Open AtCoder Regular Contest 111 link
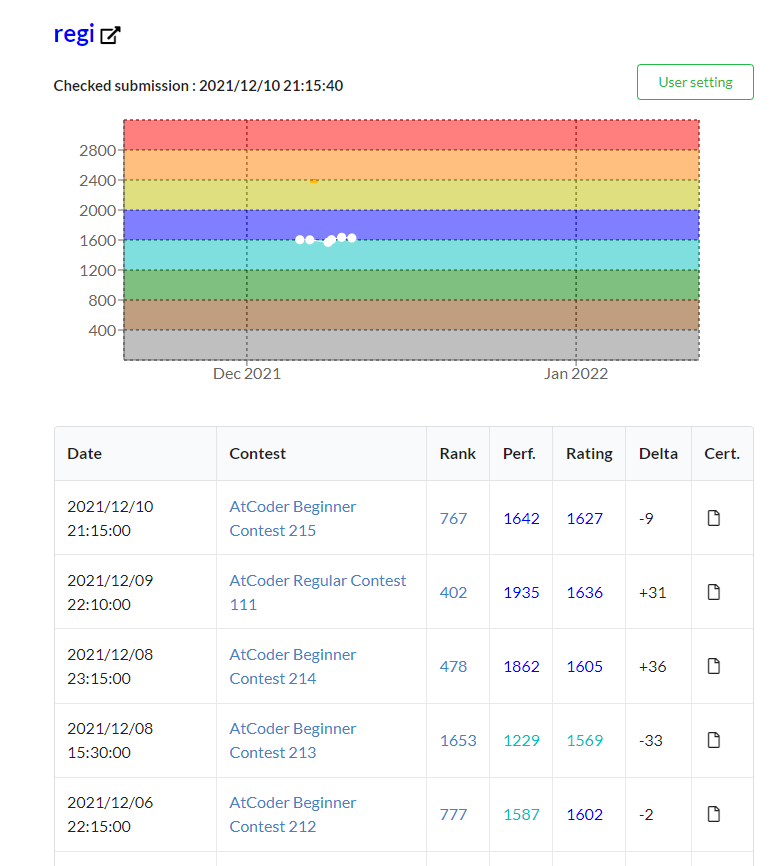784x866 pixels. pos(317,592)
